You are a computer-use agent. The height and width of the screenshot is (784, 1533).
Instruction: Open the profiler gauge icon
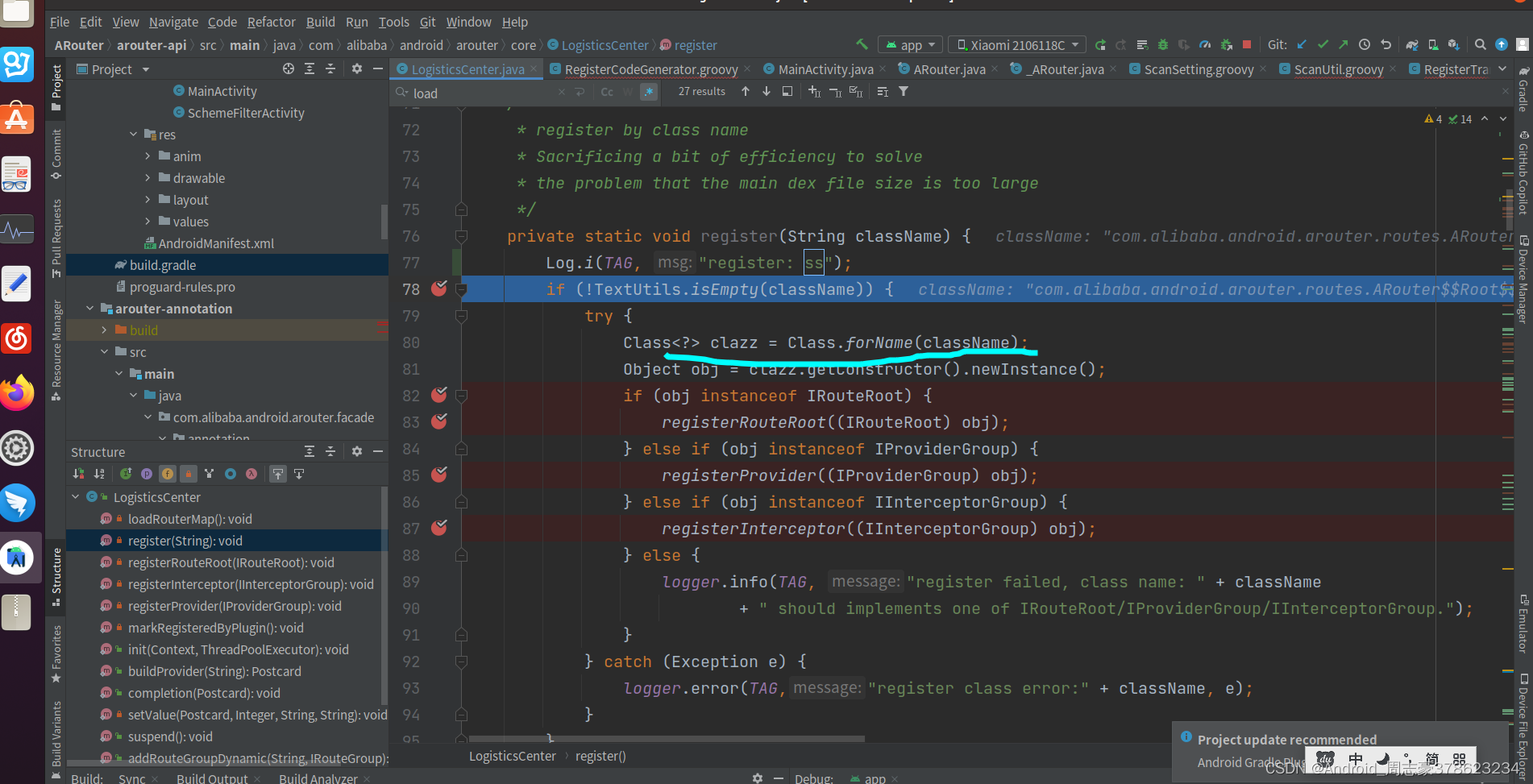tap(1205, 45)
